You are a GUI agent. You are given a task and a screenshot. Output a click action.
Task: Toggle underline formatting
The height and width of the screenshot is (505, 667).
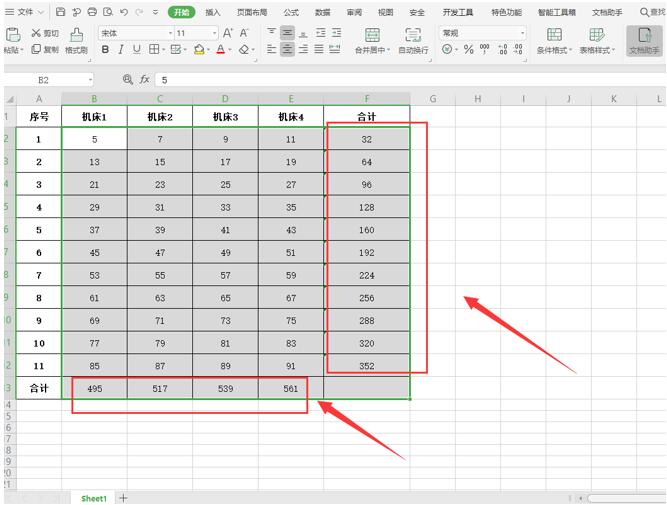tap(137, 50)
